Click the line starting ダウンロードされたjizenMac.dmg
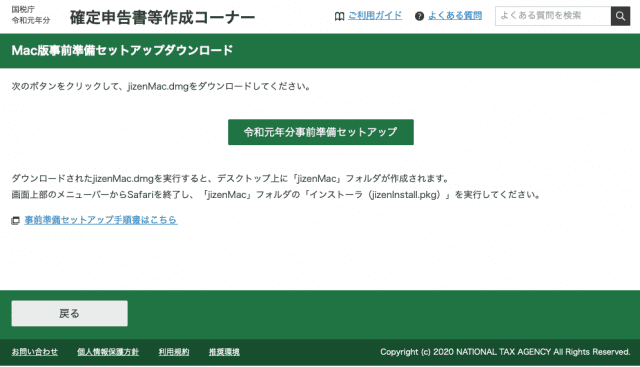640x367 pixels. tap(231, 178)
